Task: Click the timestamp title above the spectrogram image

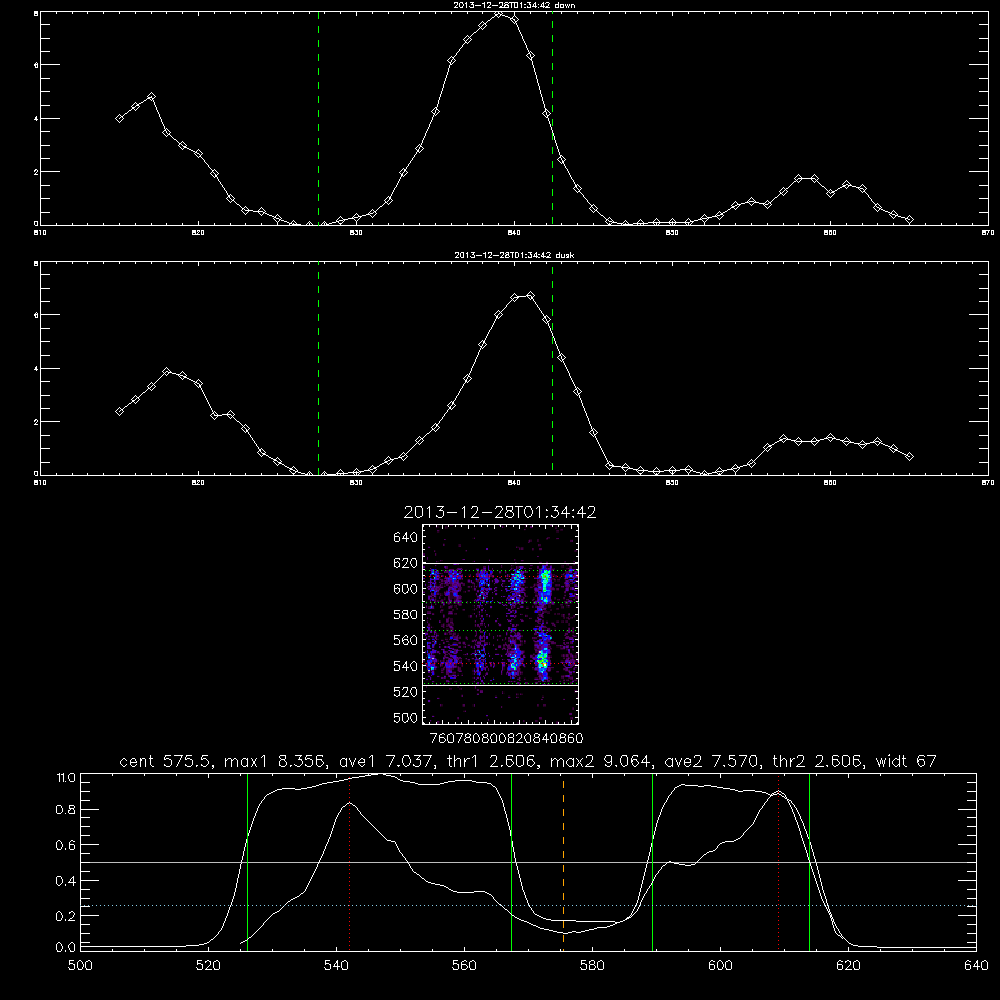Action: [500, 513]
